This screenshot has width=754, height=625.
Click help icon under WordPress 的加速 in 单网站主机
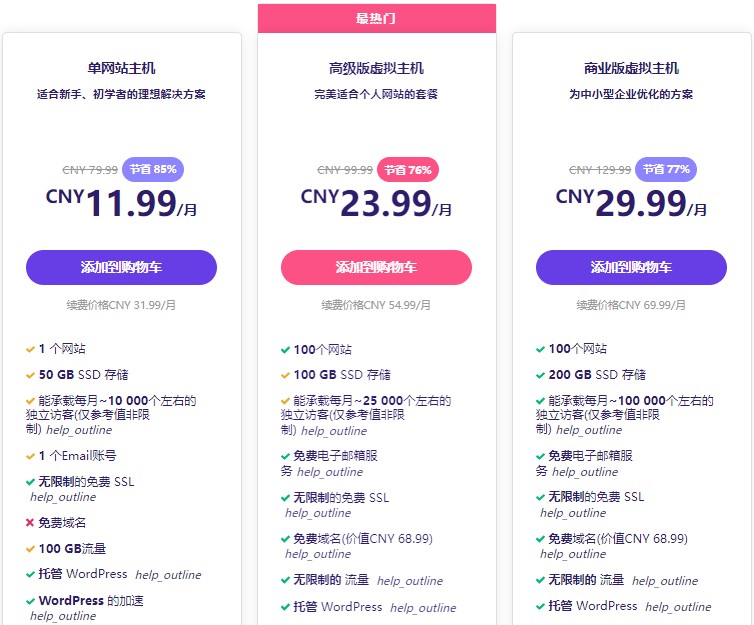tap(63, 616)
